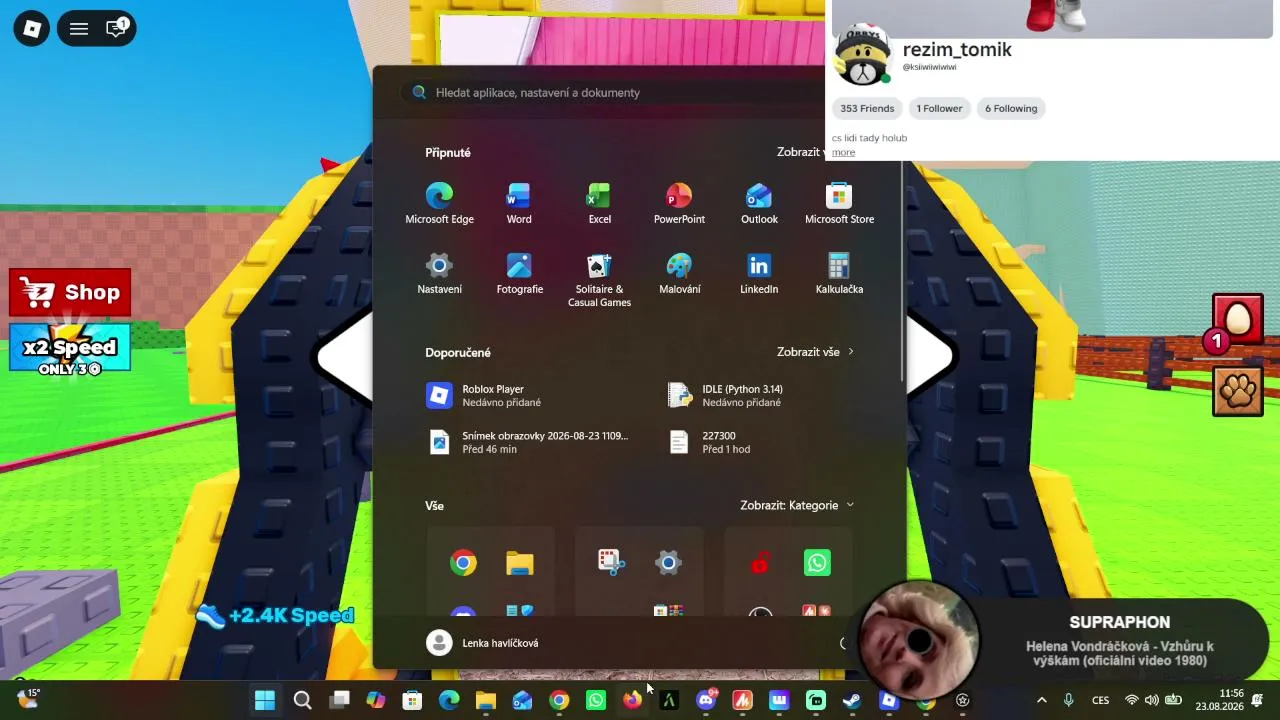The width and height of the screenshot is (1280, 720).
Task: Open Microsoft Store from pinned apps
Action: coord(839,204)
